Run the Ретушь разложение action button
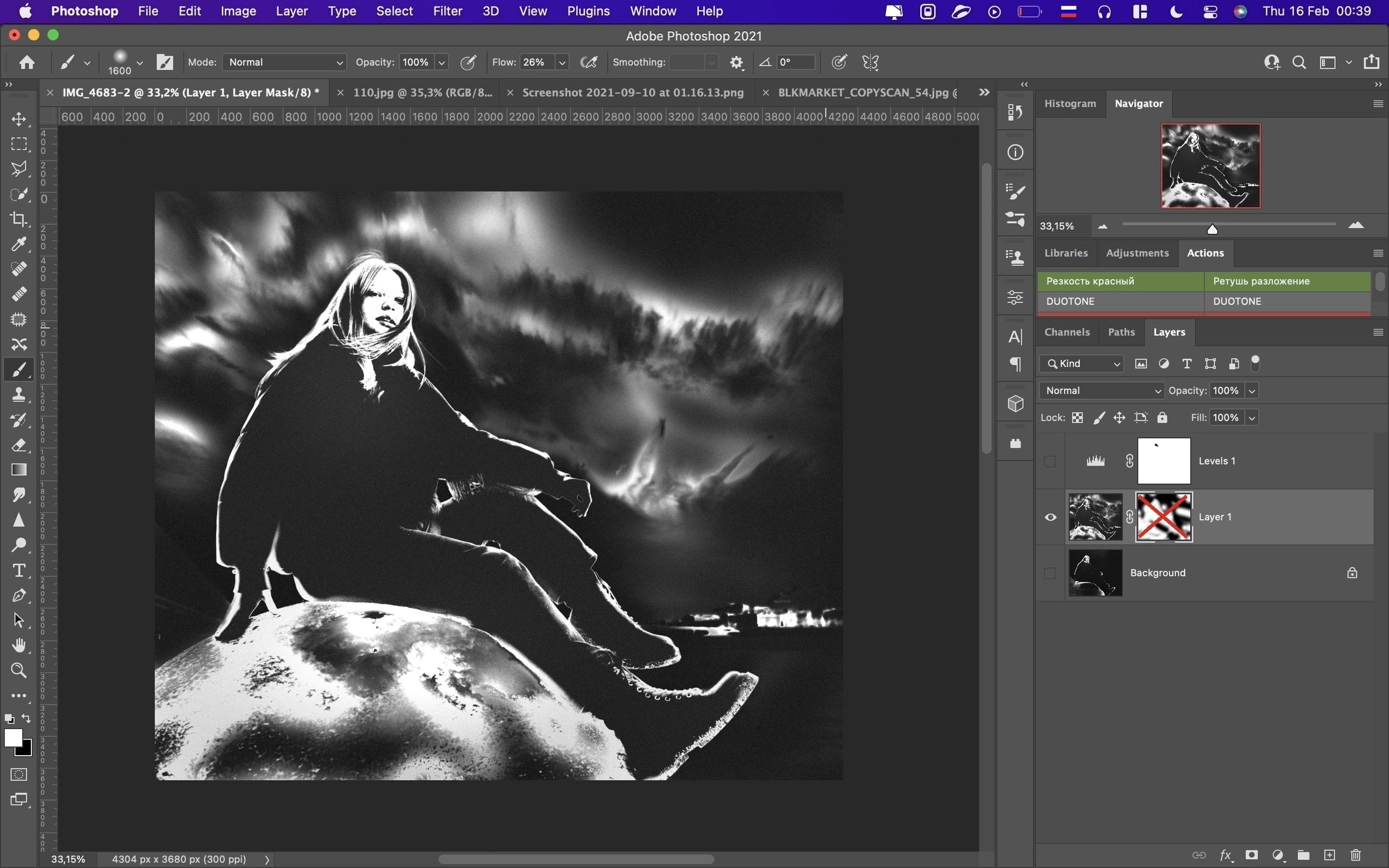The image size is (1389, 868). [1286, 280]
